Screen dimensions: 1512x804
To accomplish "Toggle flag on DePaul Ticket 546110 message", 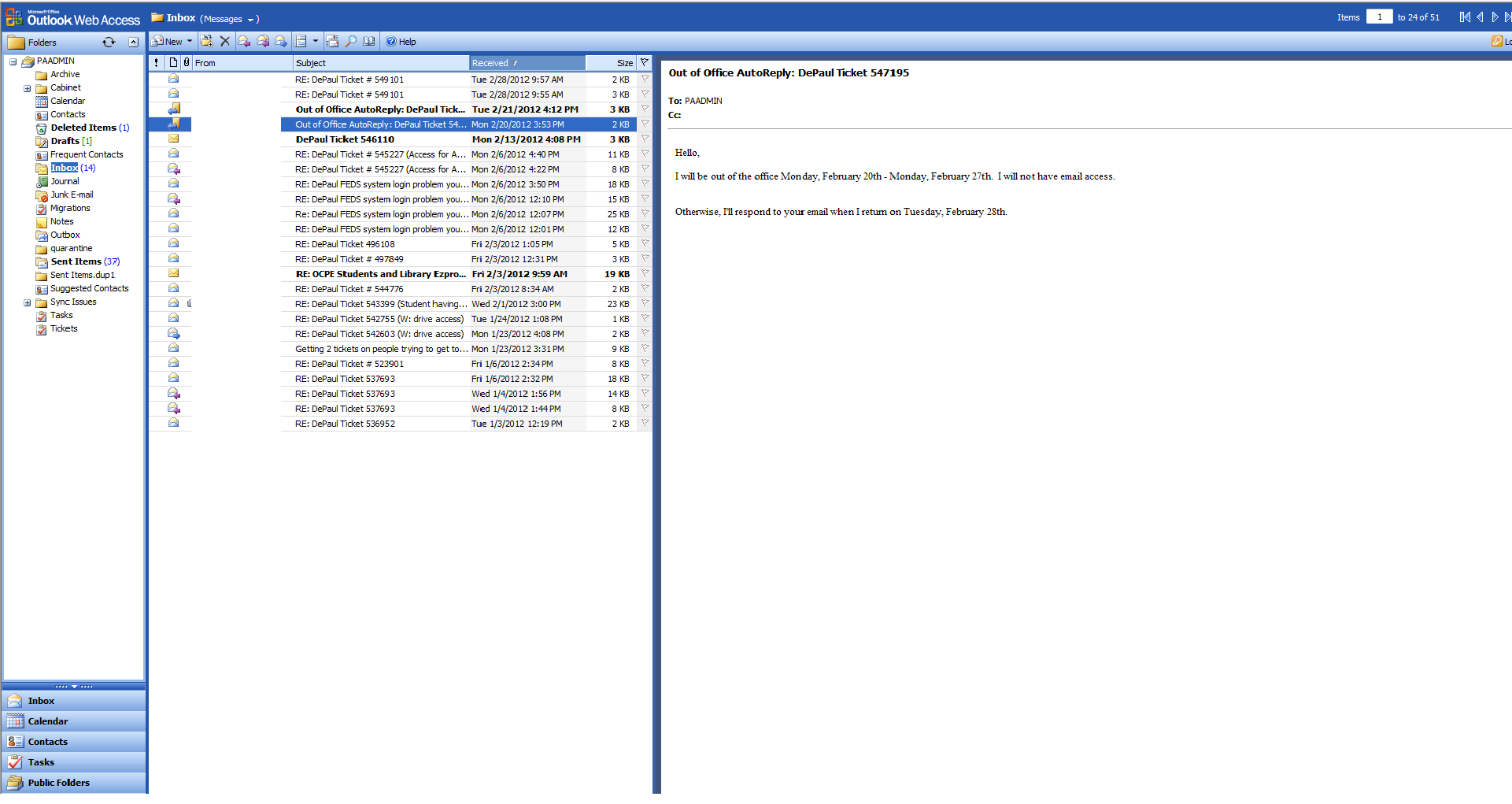I will 645,139.
